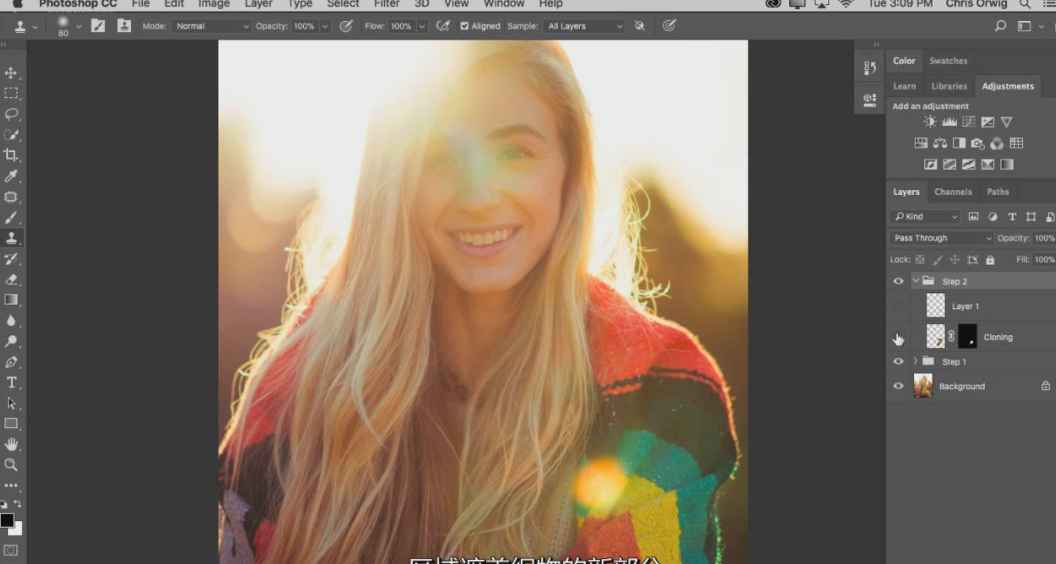Add a Photo Filter adjustment
The width and height of the screenshot is (1056, 564).
point(978,143)
